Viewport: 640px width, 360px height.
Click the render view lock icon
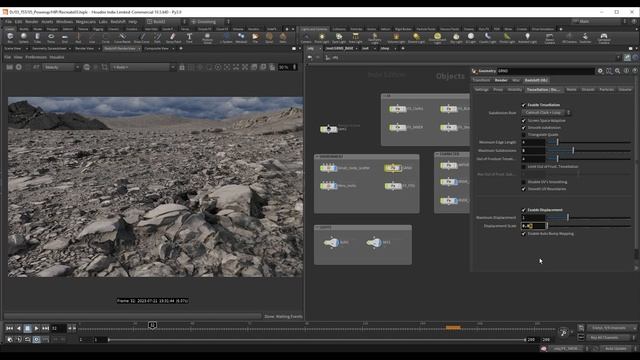point(182,67)
